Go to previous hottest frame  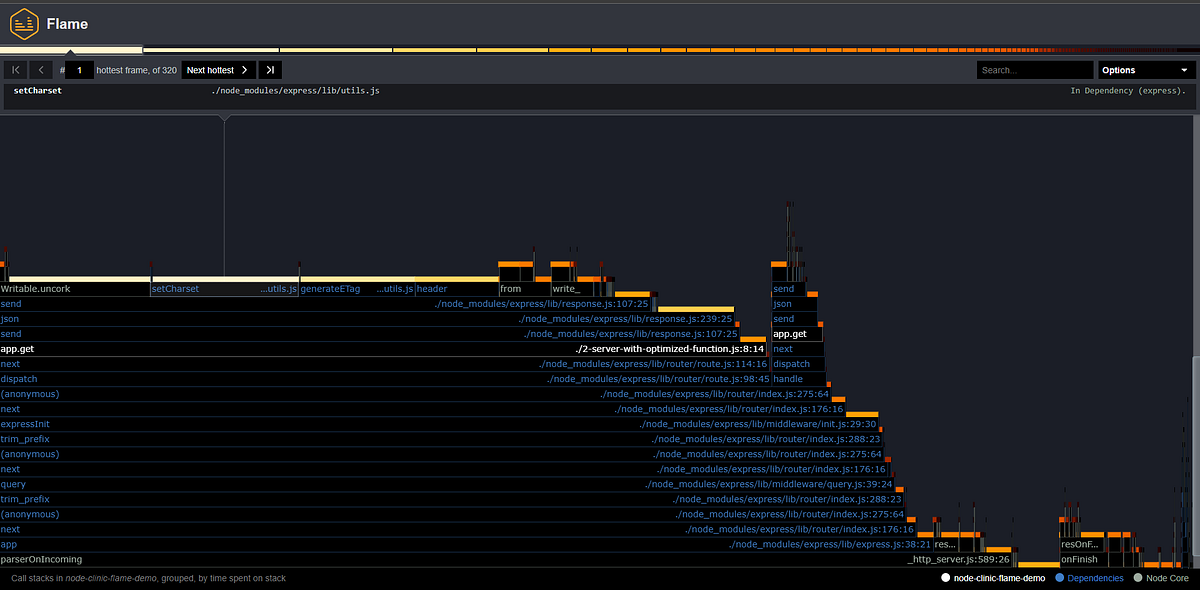pyautogui.click(x=41, y=70)
